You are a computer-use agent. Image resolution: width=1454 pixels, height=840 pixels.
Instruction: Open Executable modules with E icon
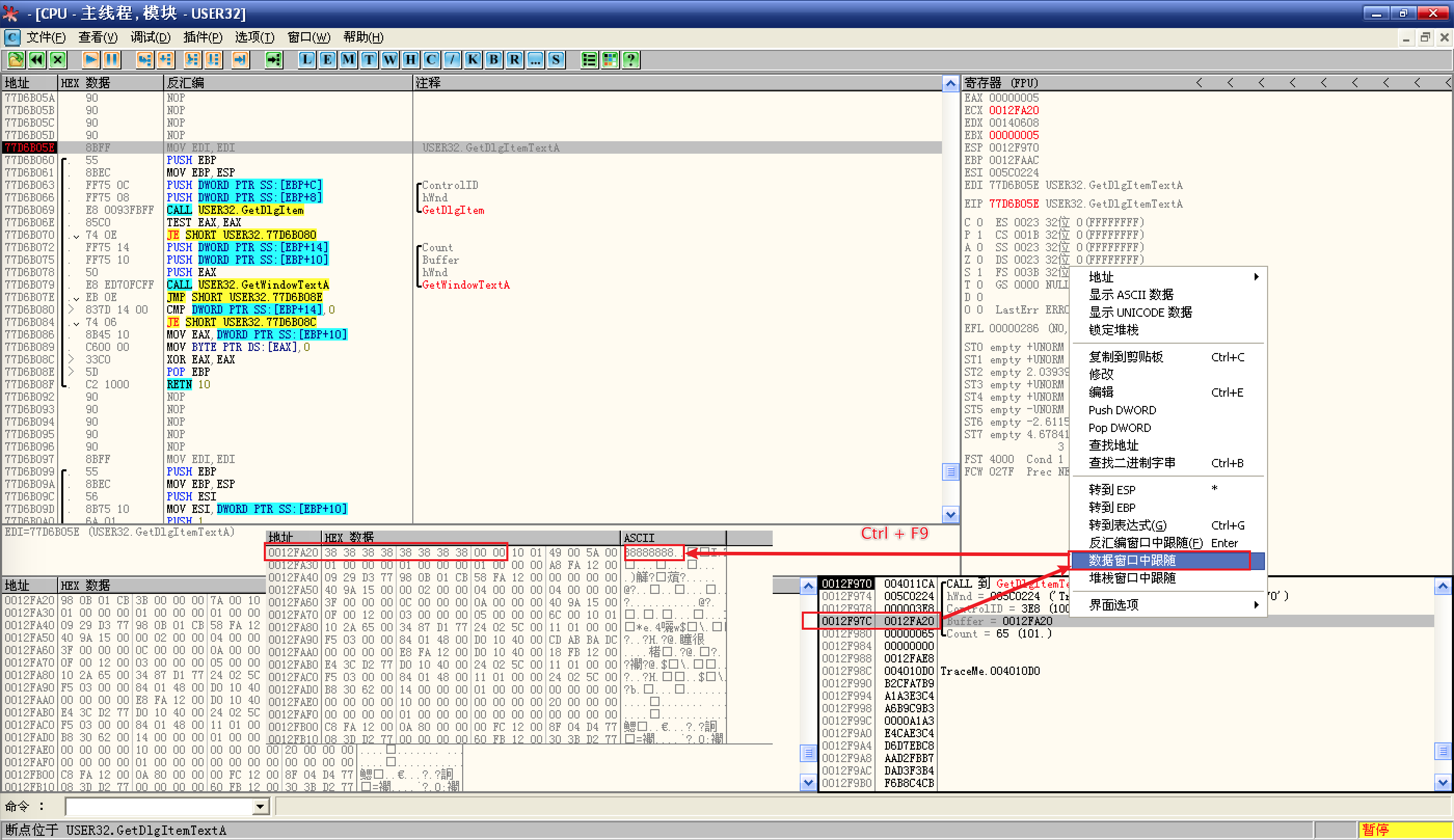pyautogui.click(x=328, y=59)
